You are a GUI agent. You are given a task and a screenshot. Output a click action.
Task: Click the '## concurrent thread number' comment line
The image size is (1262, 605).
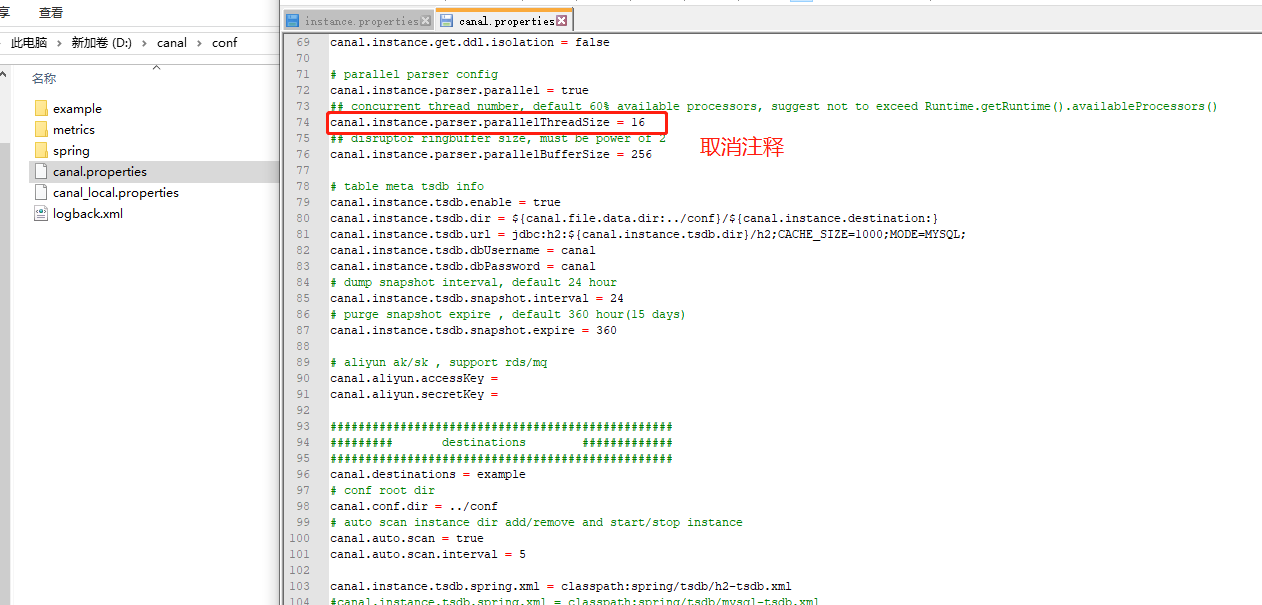pyautogui.click(x=774, y=106)
